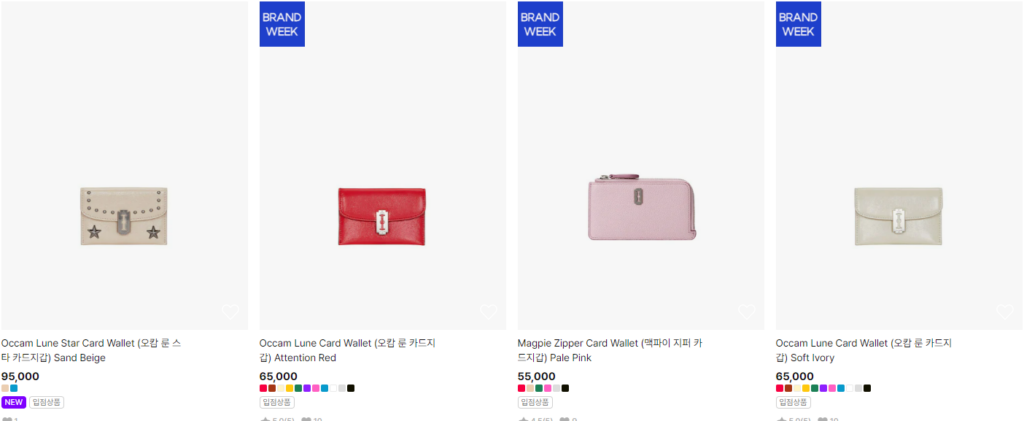Viewport: 1024px width, 421px height.
Task: Open Occam Lune Card Wallet Soft Ivory link
Action: (863, 351)
